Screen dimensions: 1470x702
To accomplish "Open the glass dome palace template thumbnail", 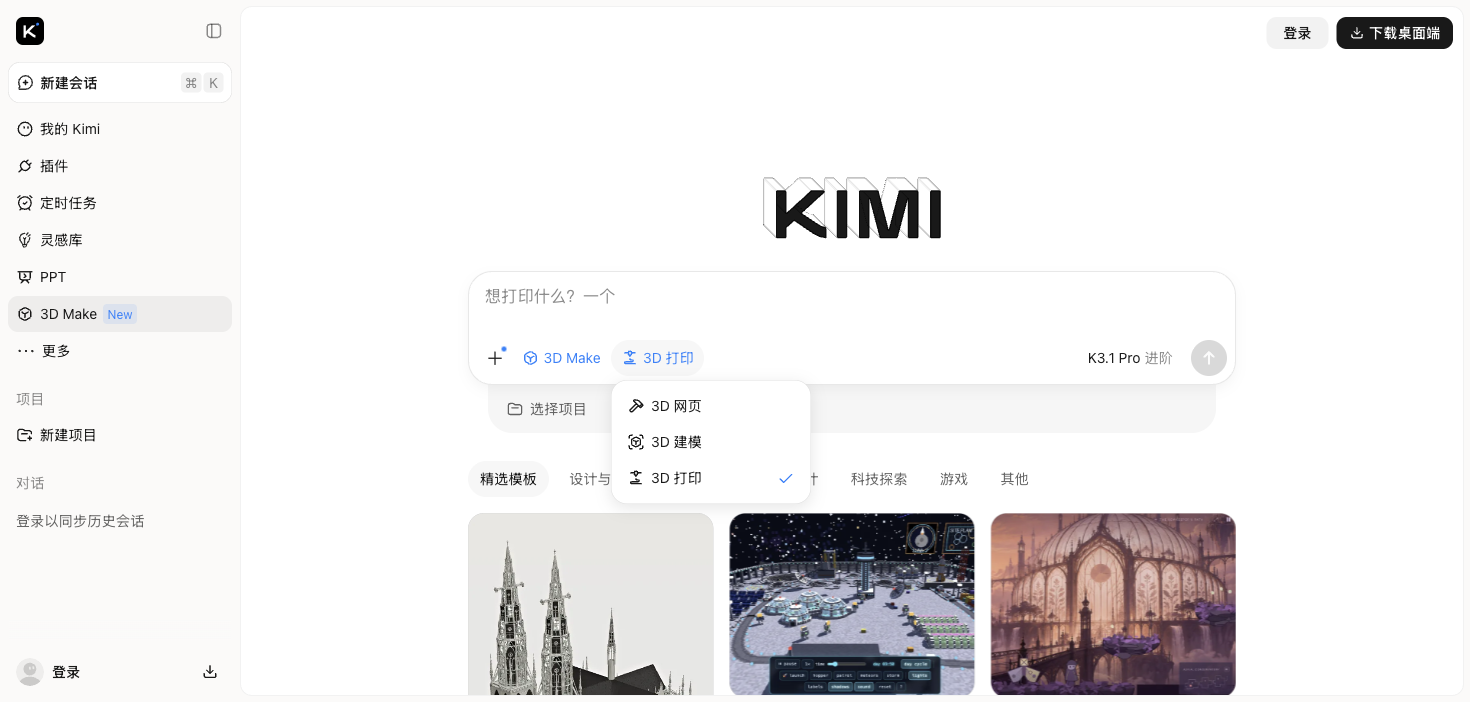I will (x=1113, y=605).
